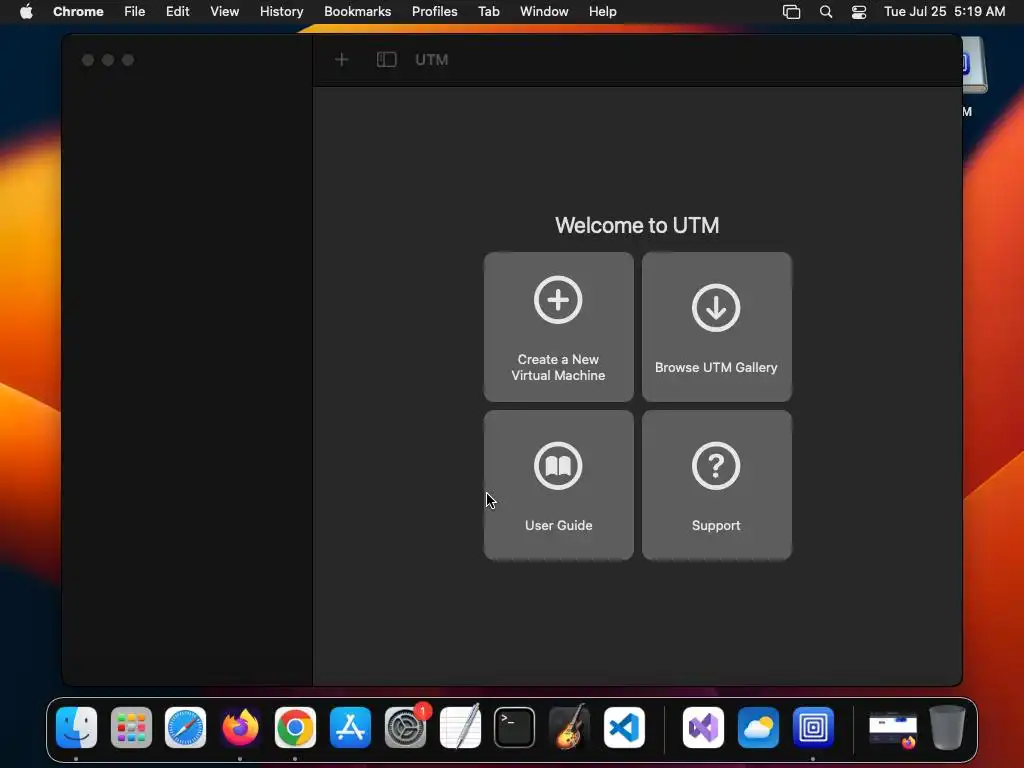The image size is (1024, 768).
Task: Open Finder from the Dock
Action: point(76,727)
